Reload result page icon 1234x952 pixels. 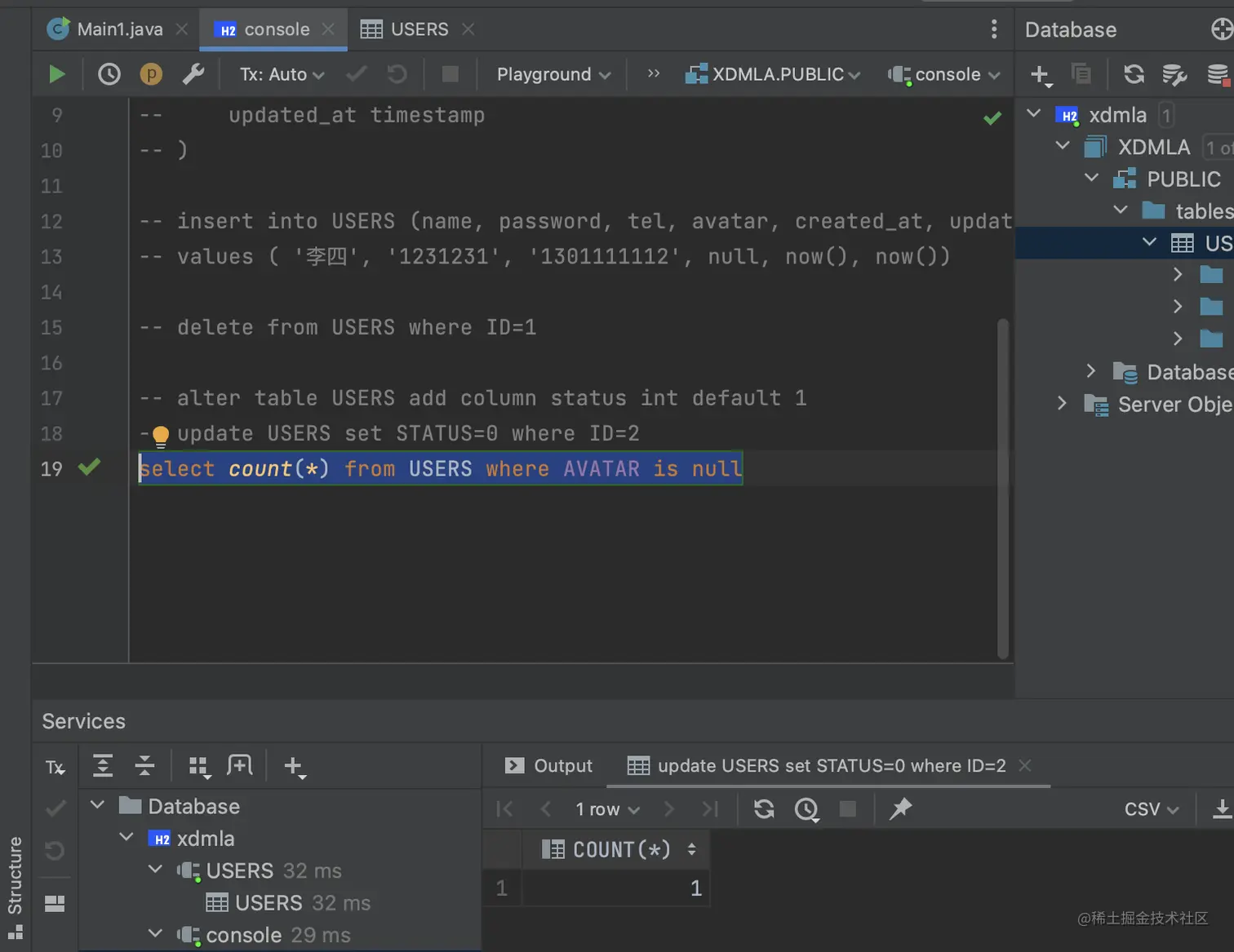[764, 809]
